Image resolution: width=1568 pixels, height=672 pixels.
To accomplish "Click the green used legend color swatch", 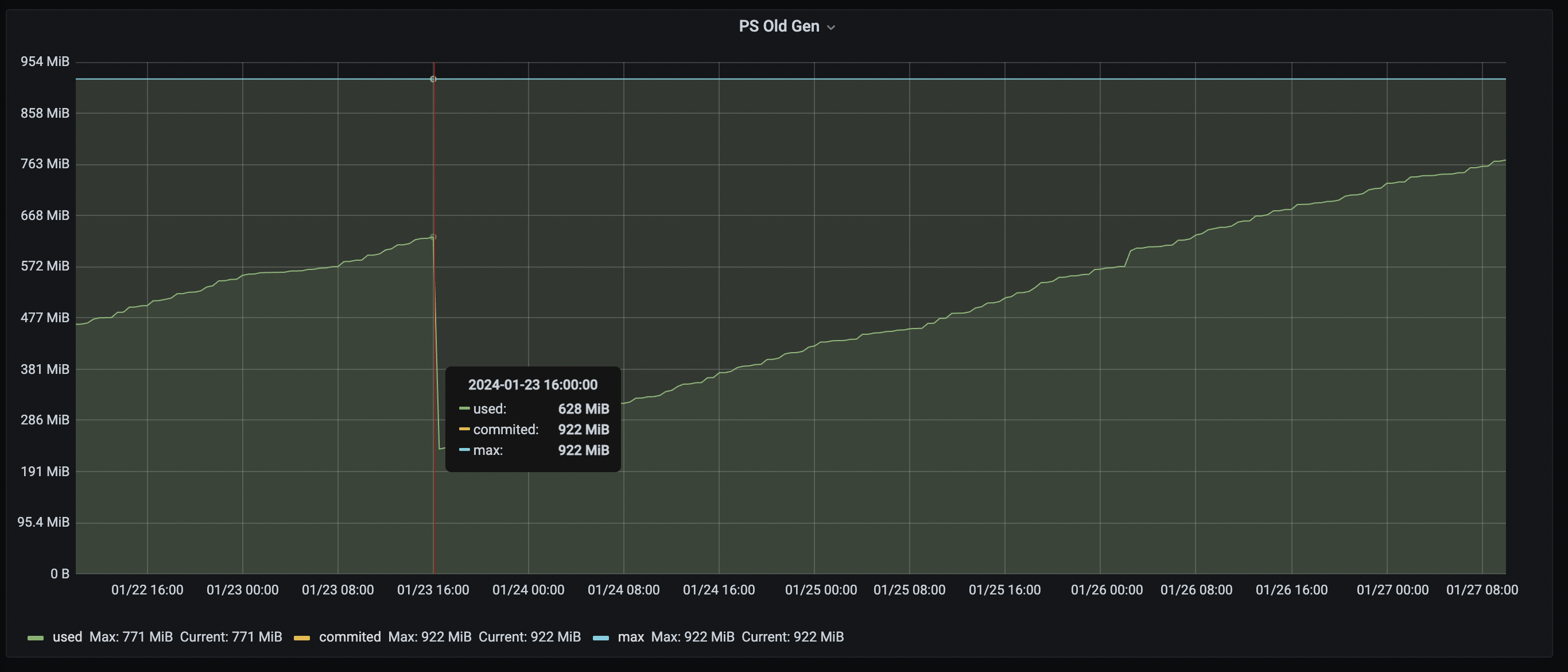I will point(36,638).
